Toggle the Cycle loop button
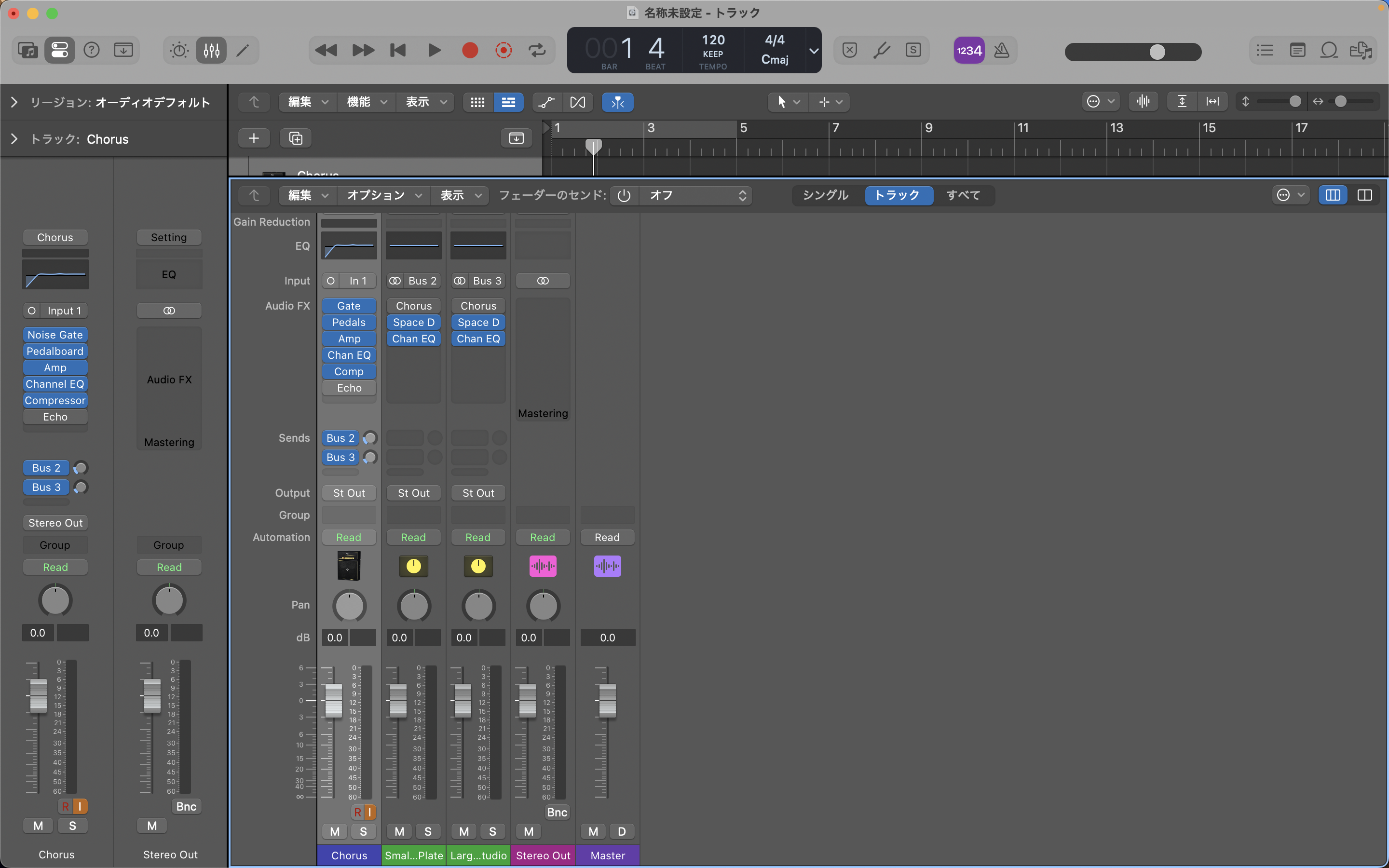The height and width of the screenshot is (868, 1389). click(537, 51)
